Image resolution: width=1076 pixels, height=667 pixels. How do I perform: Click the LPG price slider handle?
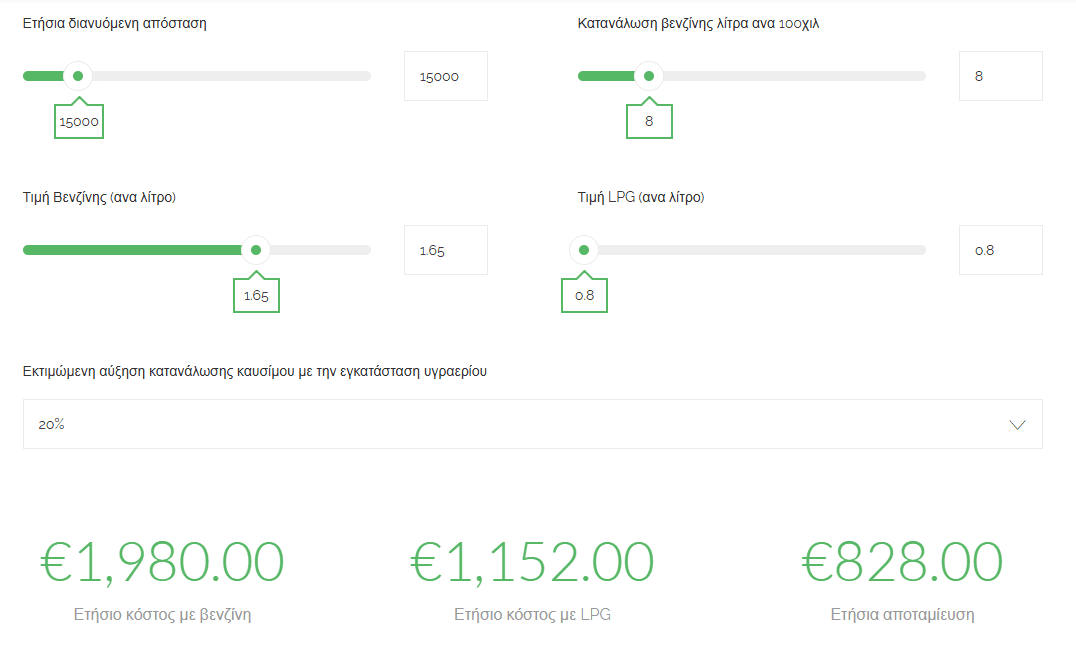tap(584, 250)
